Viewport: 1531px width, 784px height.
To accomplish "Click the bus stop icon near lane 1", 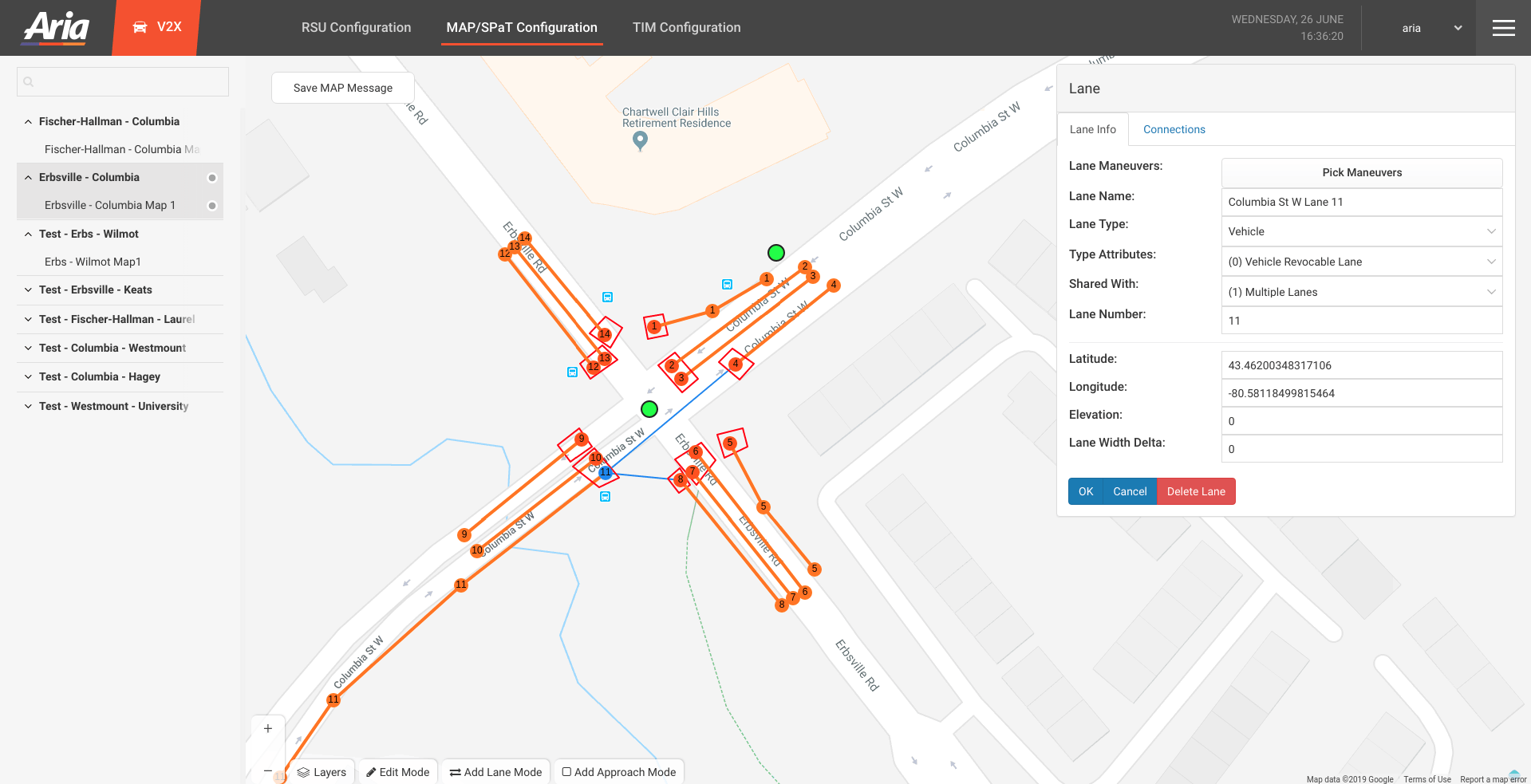I will coord(727,284).
